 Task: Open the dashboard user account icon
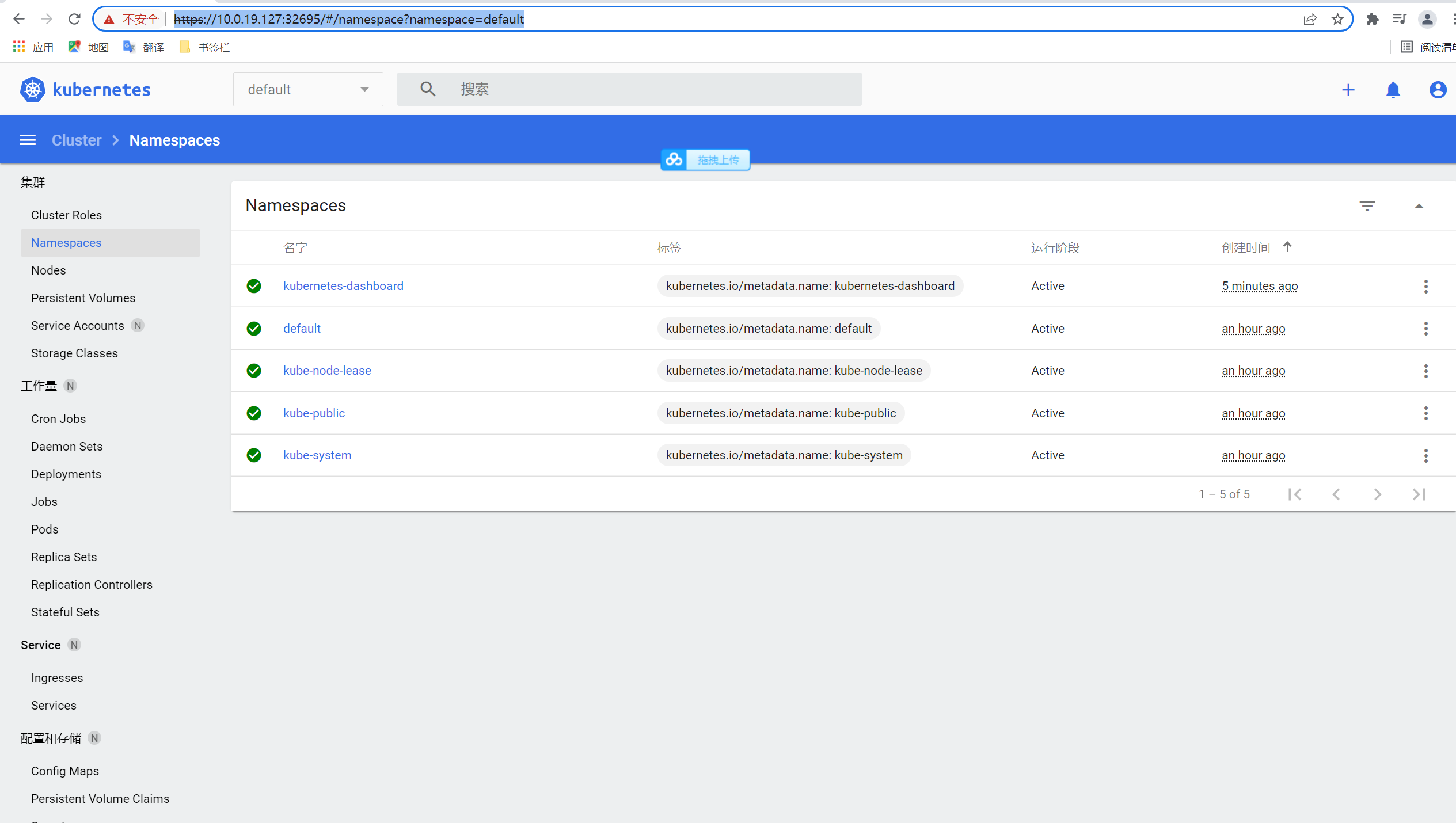pyautogui.click(x=1438, y=90)
